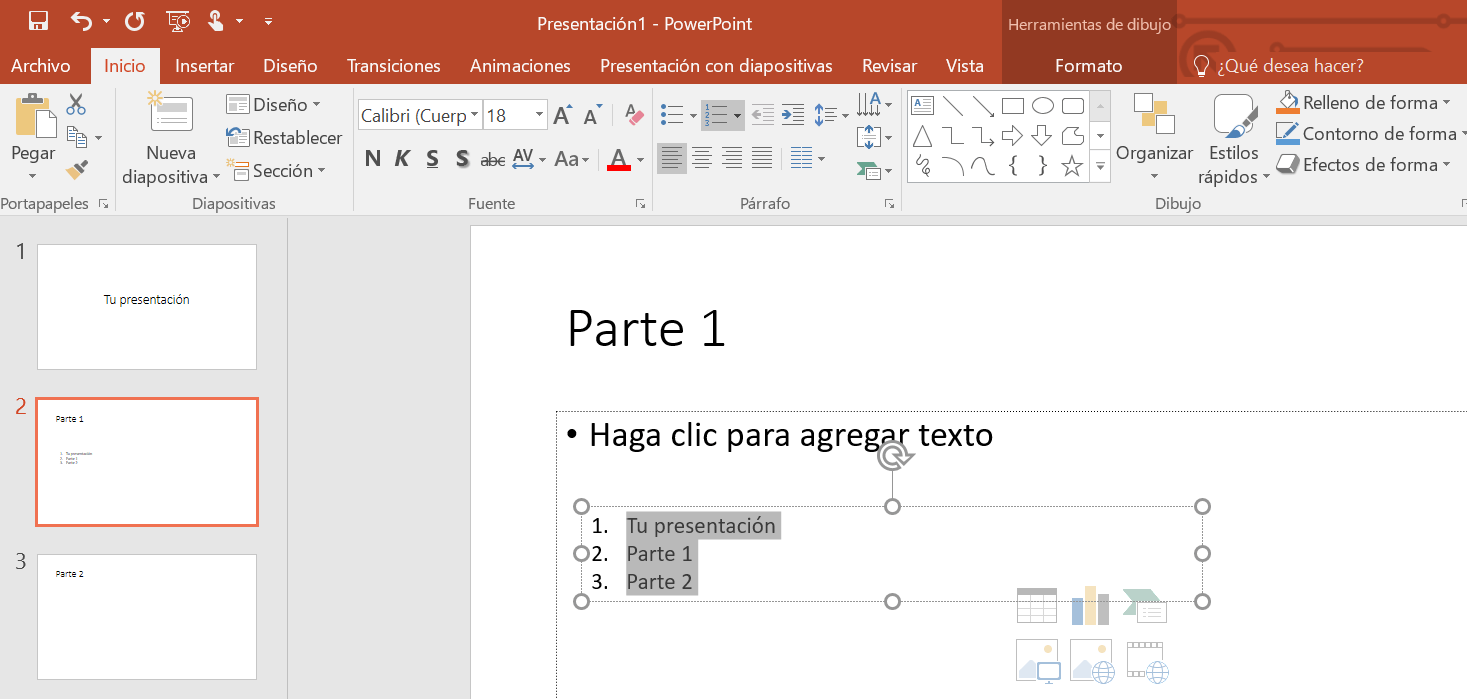The width and height of the screenshot is (1467, 699).
Task: Switch to the Insertar tab
Action: point(204,66)
